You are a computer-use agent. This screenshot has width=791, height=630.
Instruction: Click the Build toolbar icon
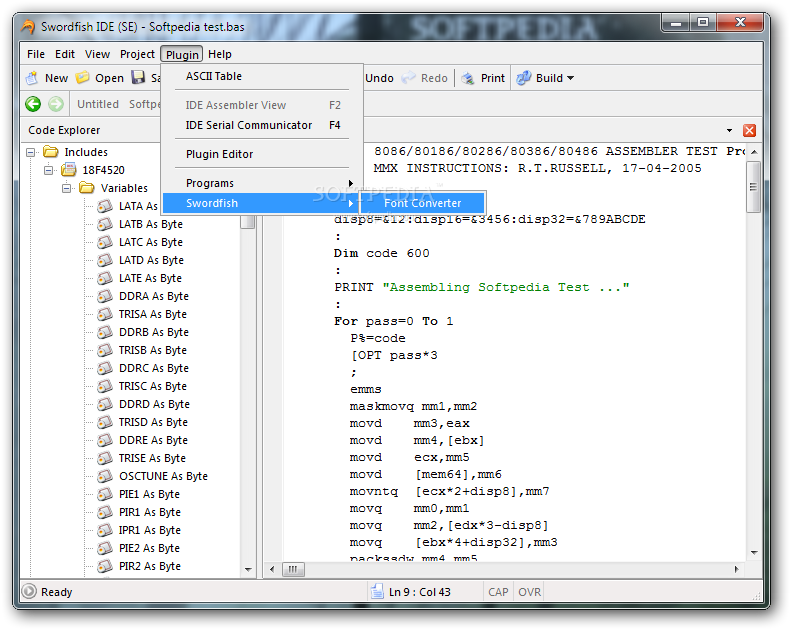click(524, 78)
